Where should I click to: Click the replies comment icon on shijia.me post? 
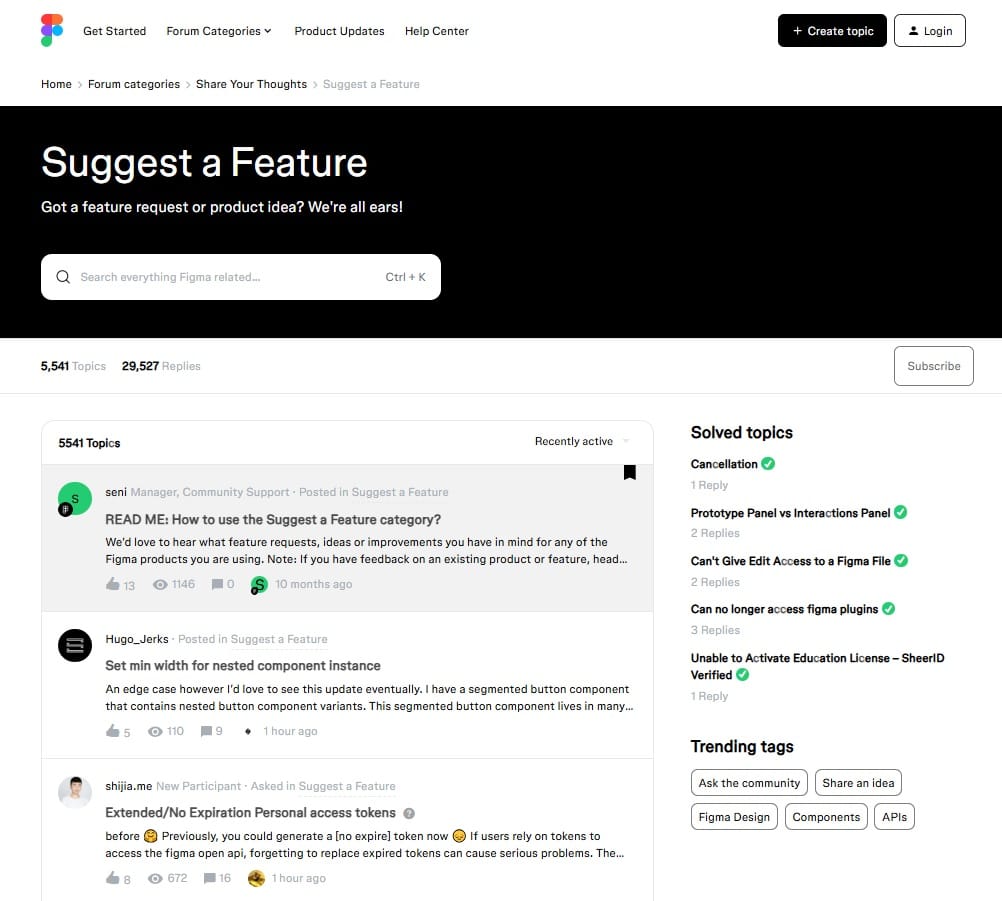coord(210,878)
